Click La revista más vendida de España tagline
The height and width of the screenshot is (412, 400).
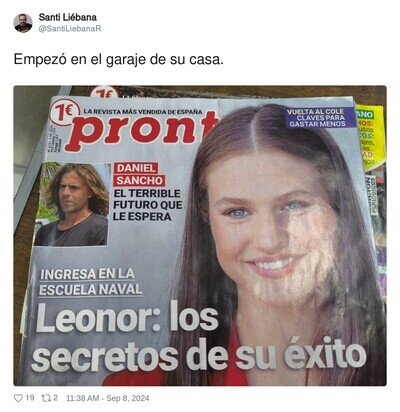[x=143, y=112]
